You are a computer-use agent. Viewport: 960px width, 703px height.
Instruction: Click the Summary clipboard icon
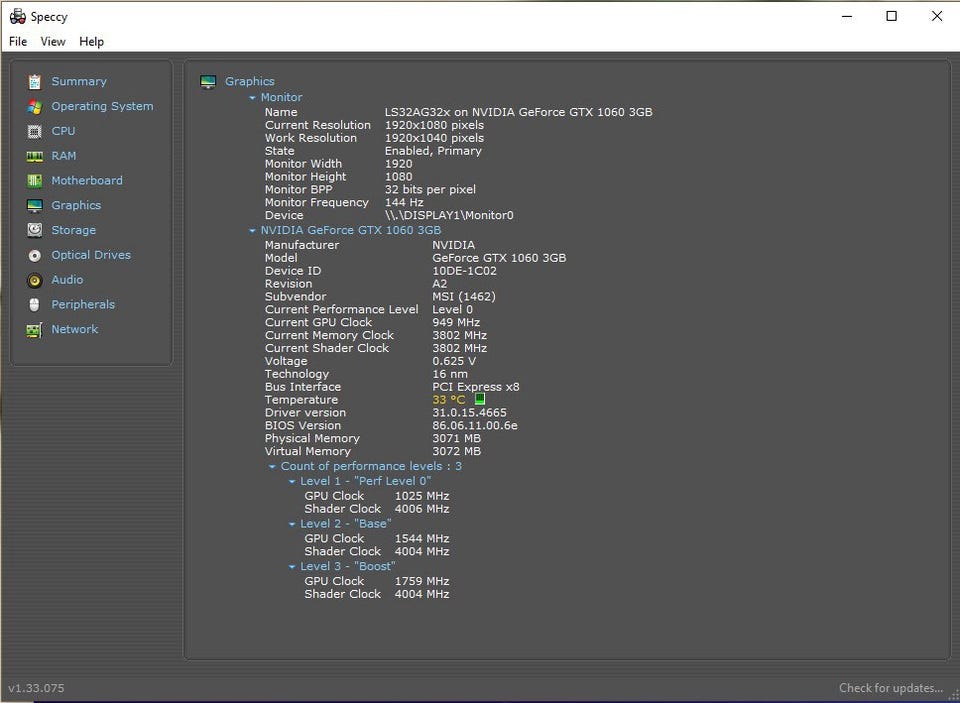pyautogui.click(x=35, y=81)
